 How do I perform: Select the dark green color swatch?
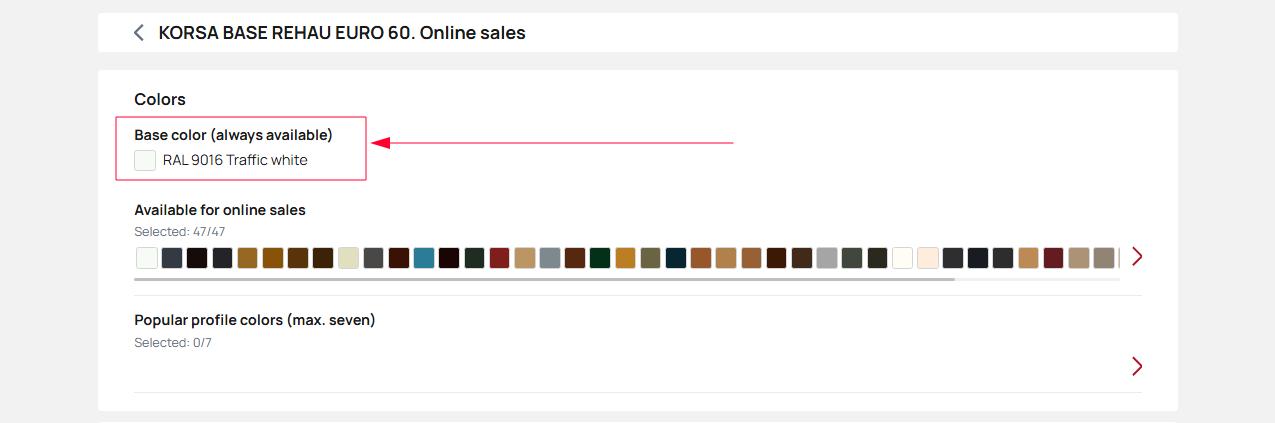[x=600, y=257]
